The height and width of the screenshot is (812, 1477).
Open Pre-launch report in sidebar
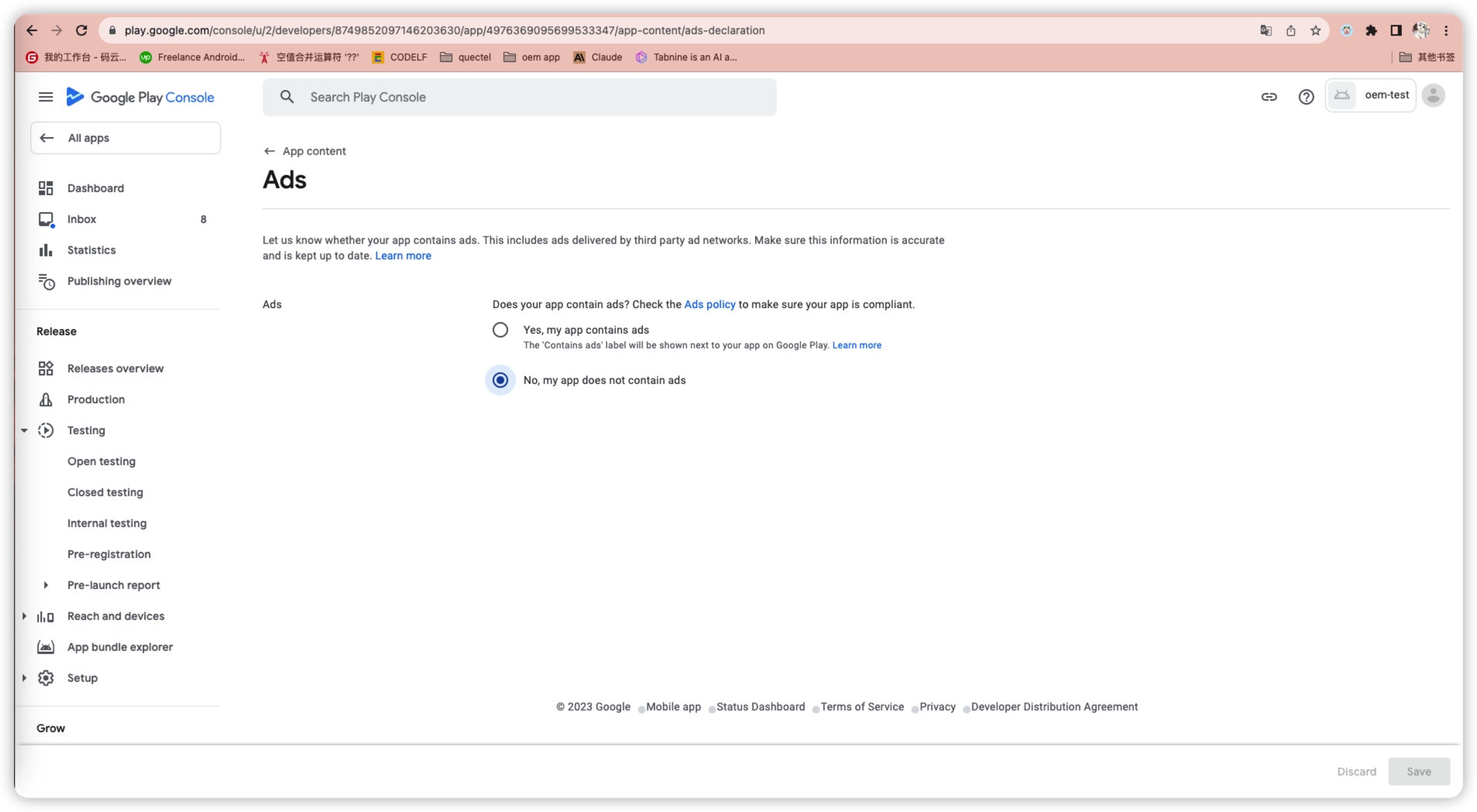click(x=114, y=585)
